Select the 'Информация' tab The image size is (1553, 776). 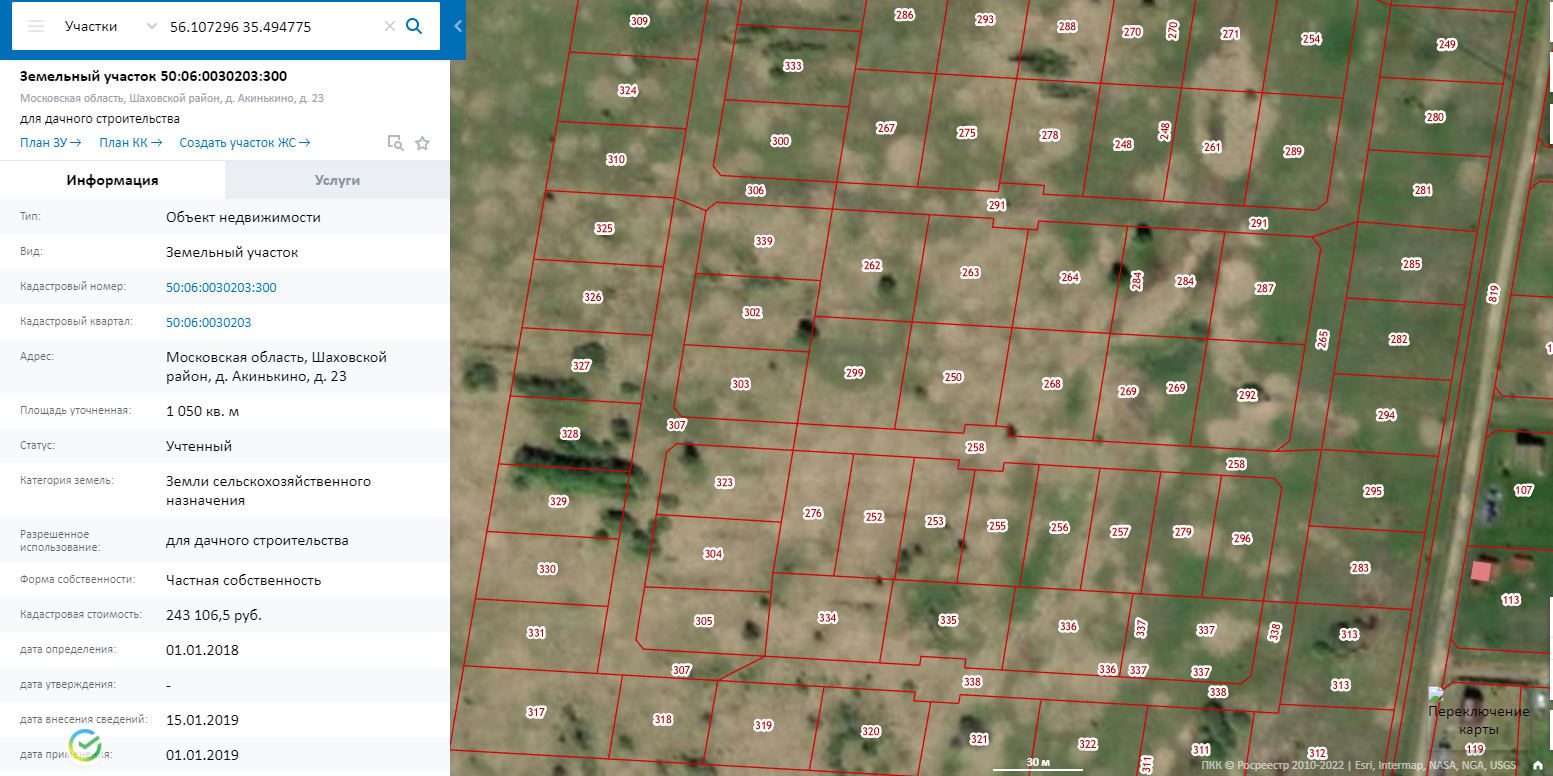click(112, 181)
